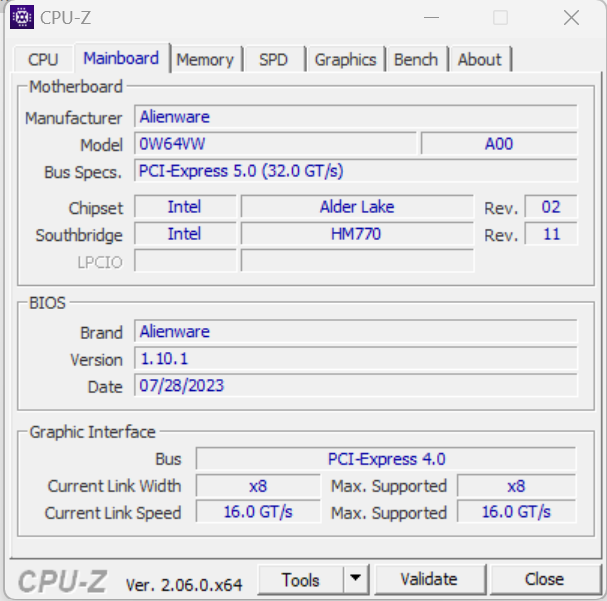The height and width of the screenshot is (601, 607).
Task: Select the Alder Lake chipset value
Action: (357, 207)
